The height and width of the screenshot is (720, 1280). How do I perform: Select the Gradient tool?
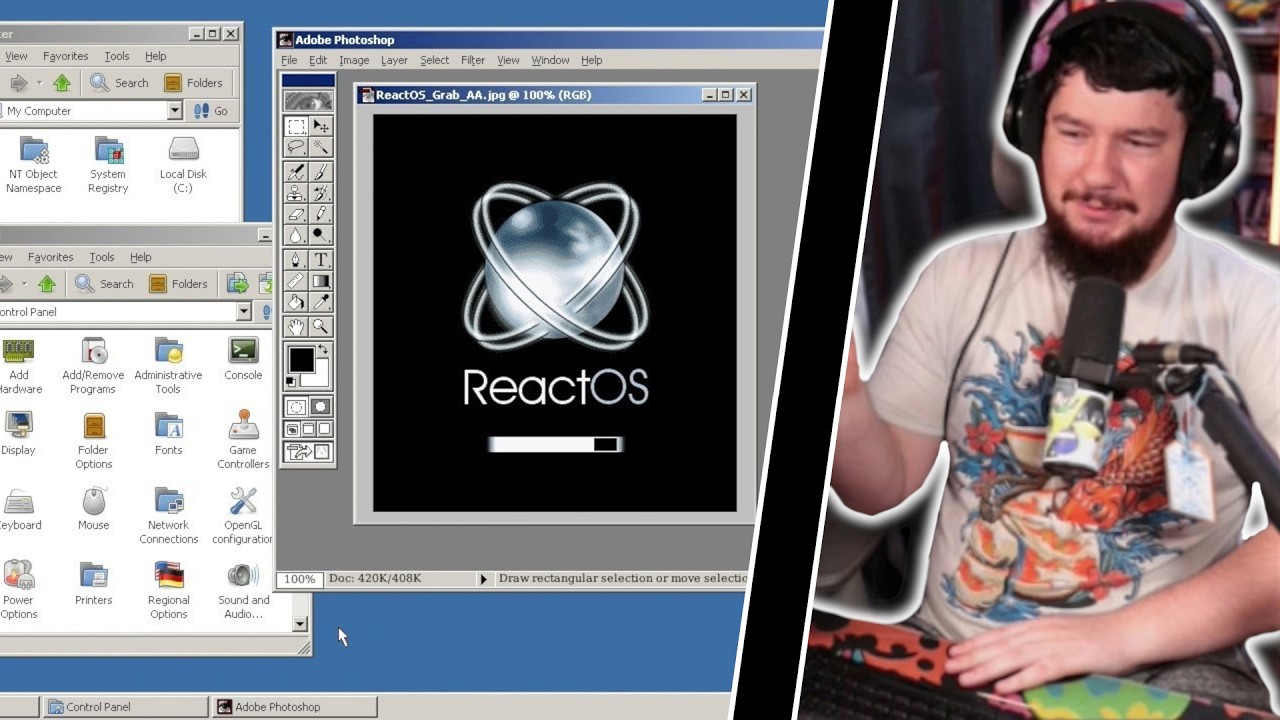point(320,280)
